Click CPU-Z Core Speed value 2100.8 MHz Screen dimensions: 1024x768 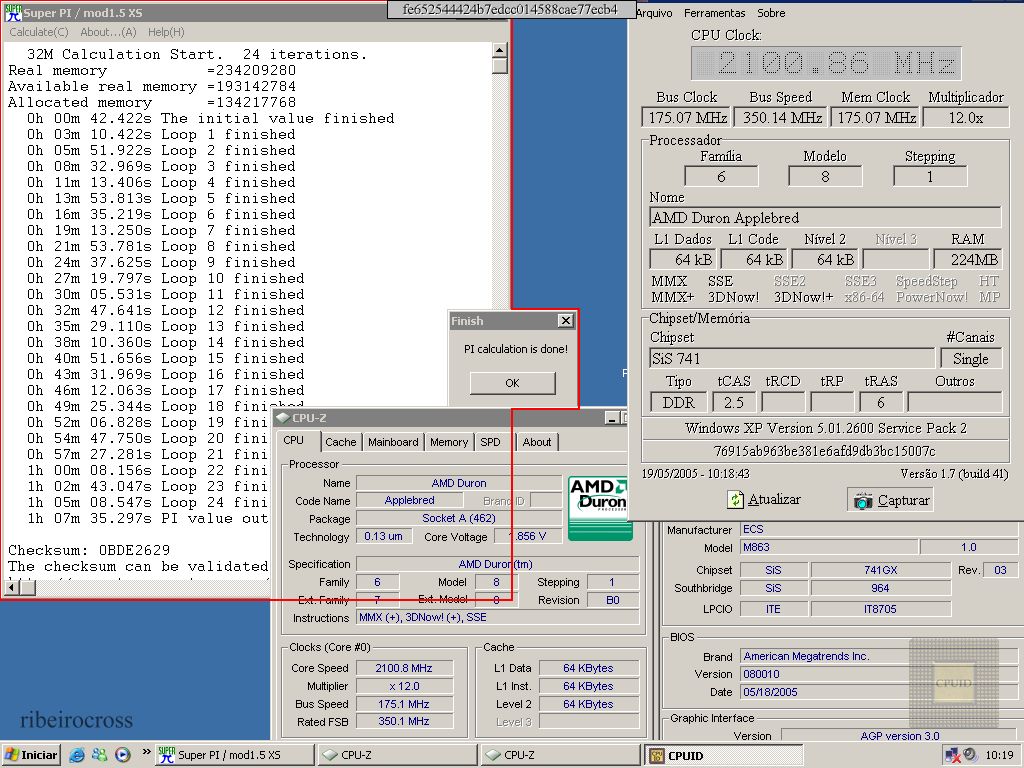(404, 668)
